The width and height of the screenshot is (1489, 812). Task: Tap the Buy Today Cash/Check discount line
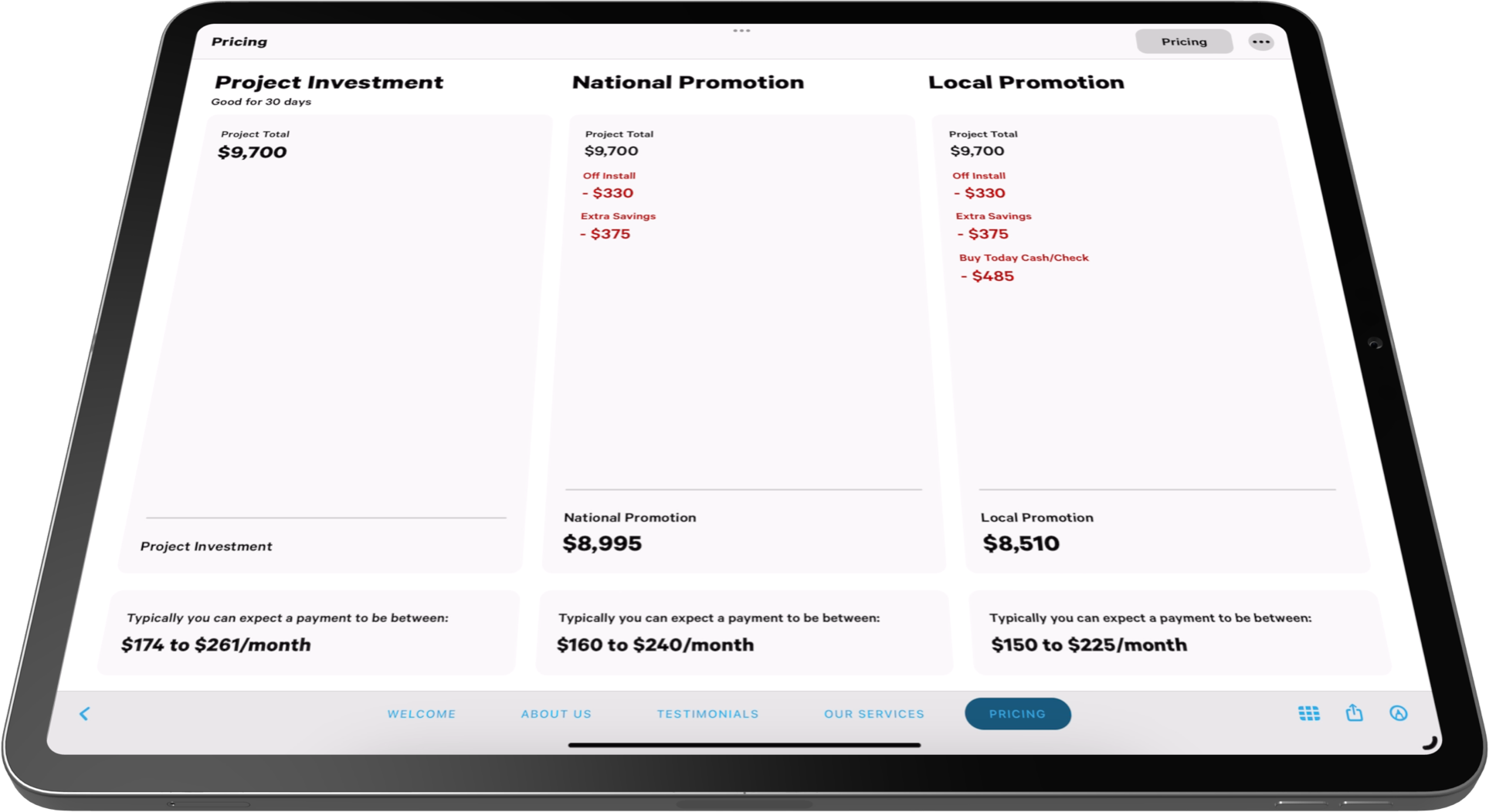coord(1023,258)
